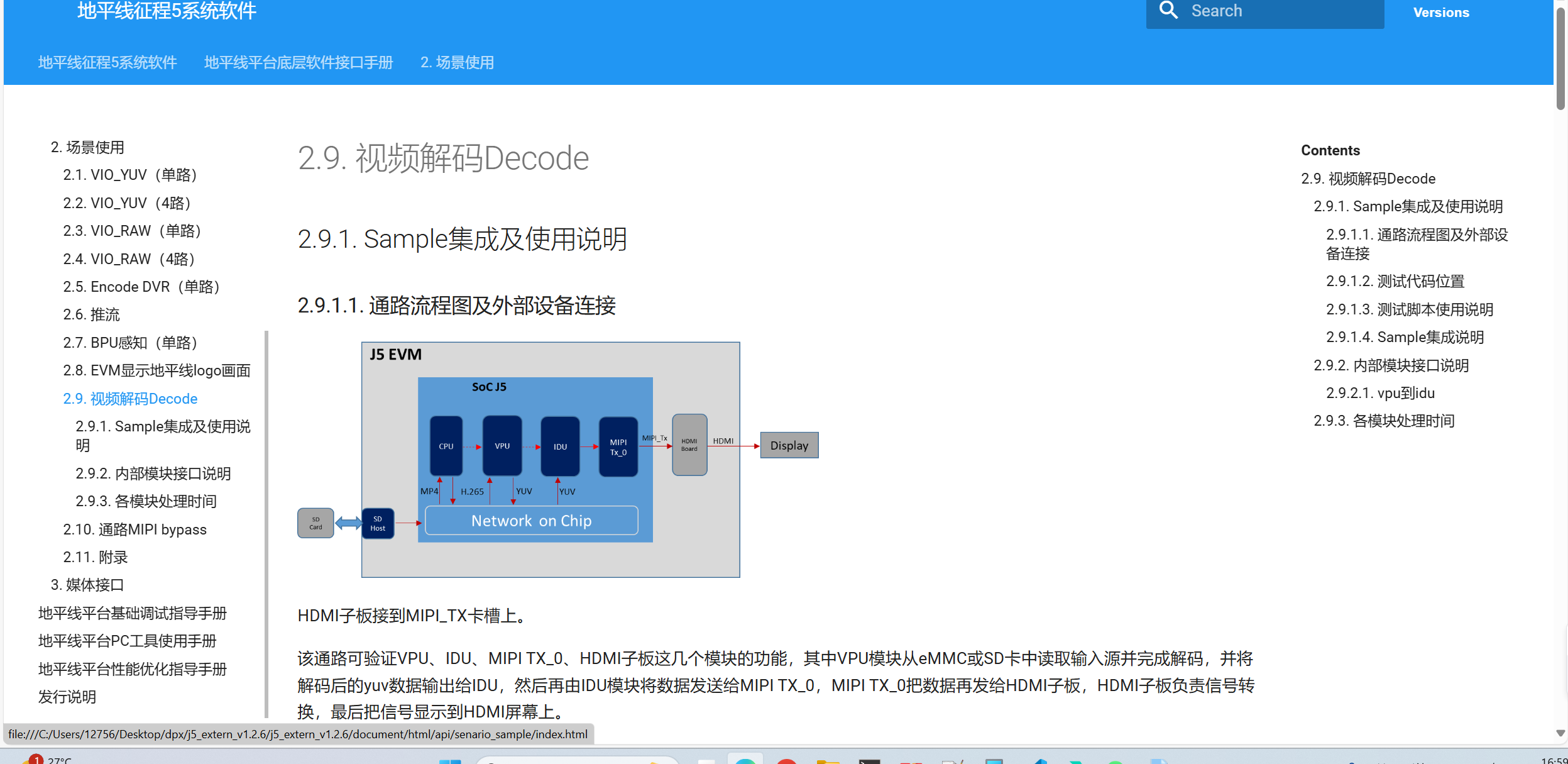Click the Windows Start button in taskbar
The height and width of the screenshot is (764, 1568).
click(449, 761)
